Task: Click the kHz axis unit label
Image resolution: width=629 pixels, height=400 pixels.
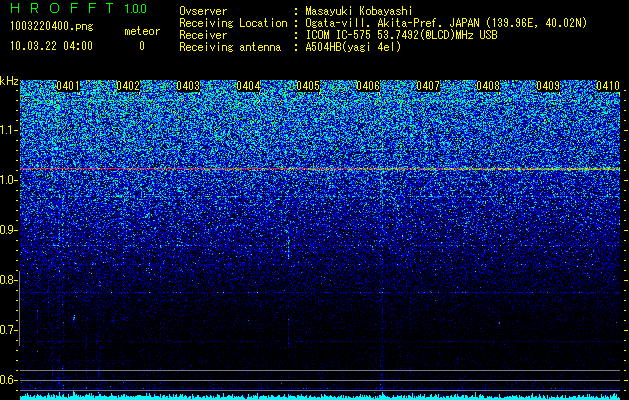Action: click(x=9, y=81)
